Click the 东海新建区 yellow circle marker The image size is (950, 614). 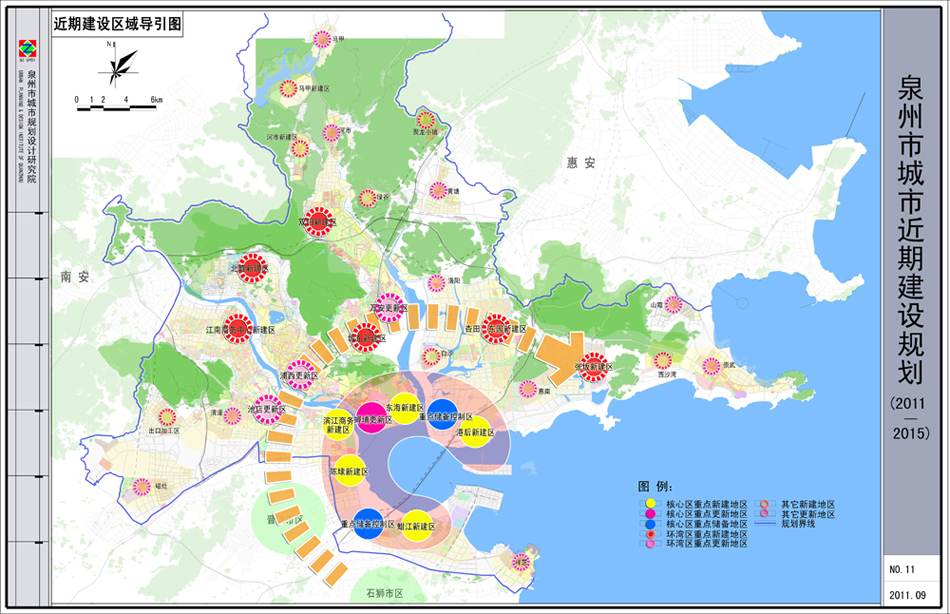(x=404, y=410)
